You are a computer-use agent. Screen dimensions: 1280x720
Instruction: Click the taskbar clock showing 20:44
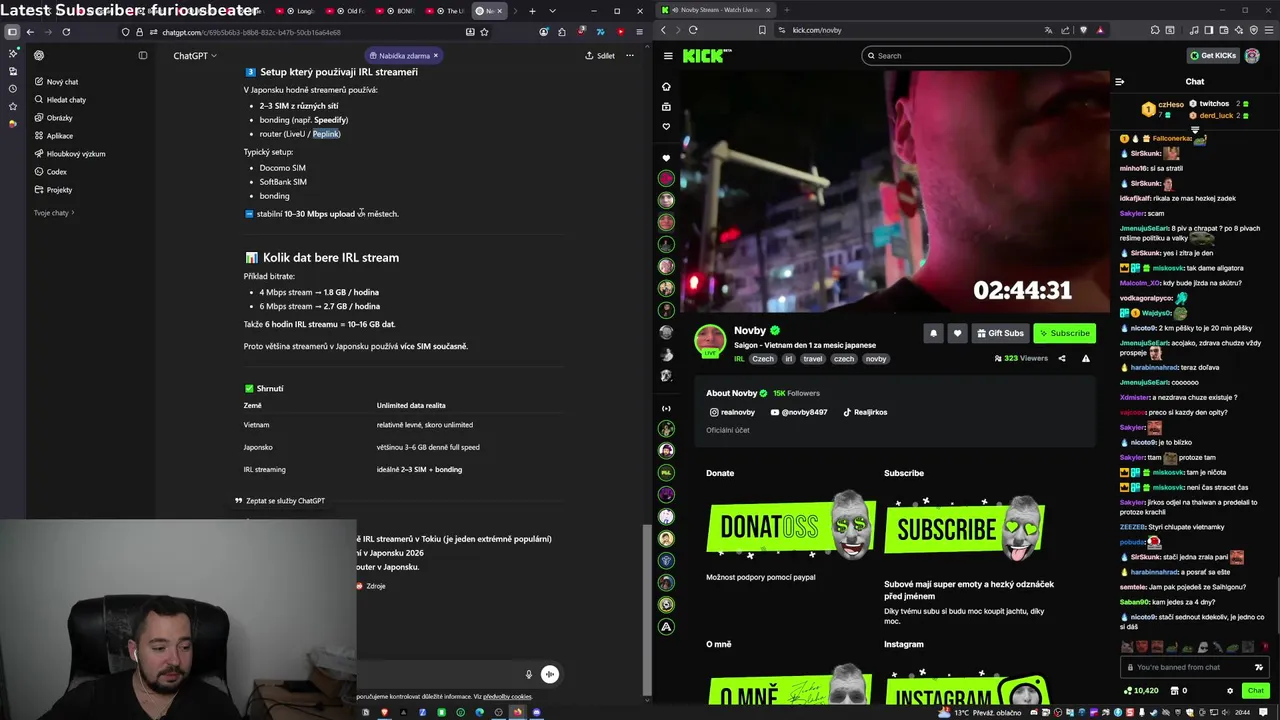(1242, 712)
